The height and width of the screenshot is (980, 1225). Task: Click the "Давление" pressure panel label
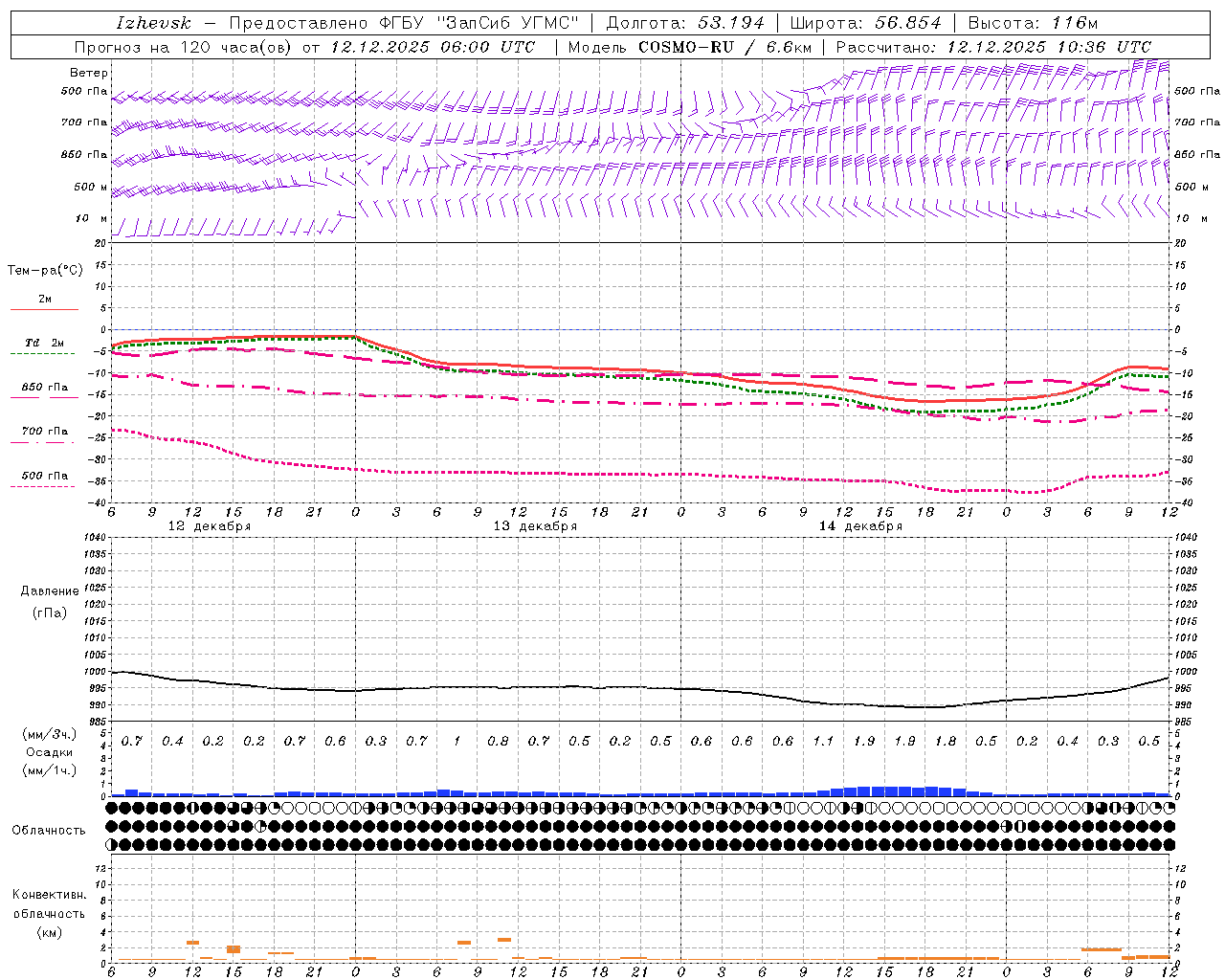[x=50, y=590]
